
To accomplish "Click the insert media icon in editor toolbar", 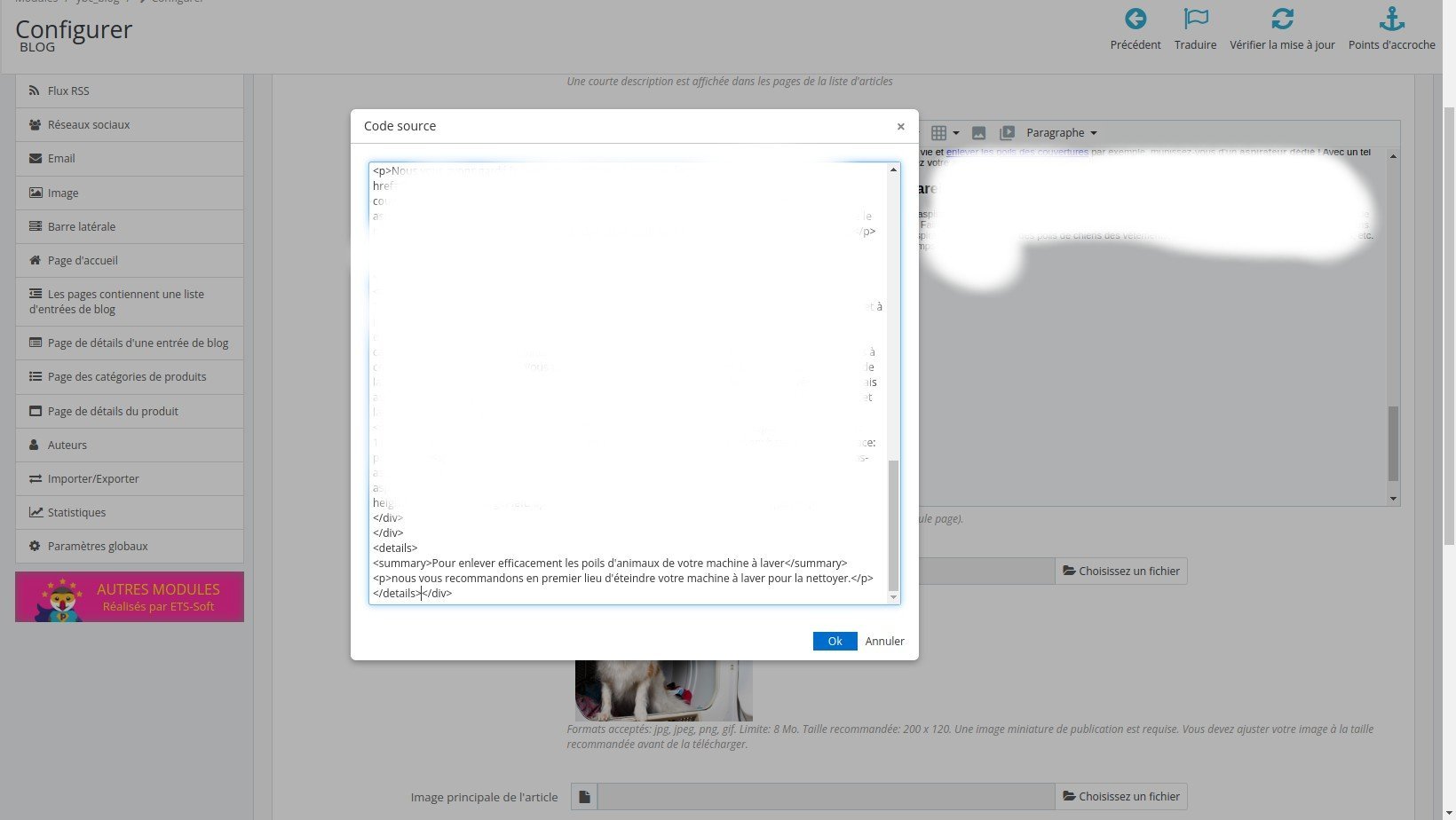I will (x=1007, y=133).
